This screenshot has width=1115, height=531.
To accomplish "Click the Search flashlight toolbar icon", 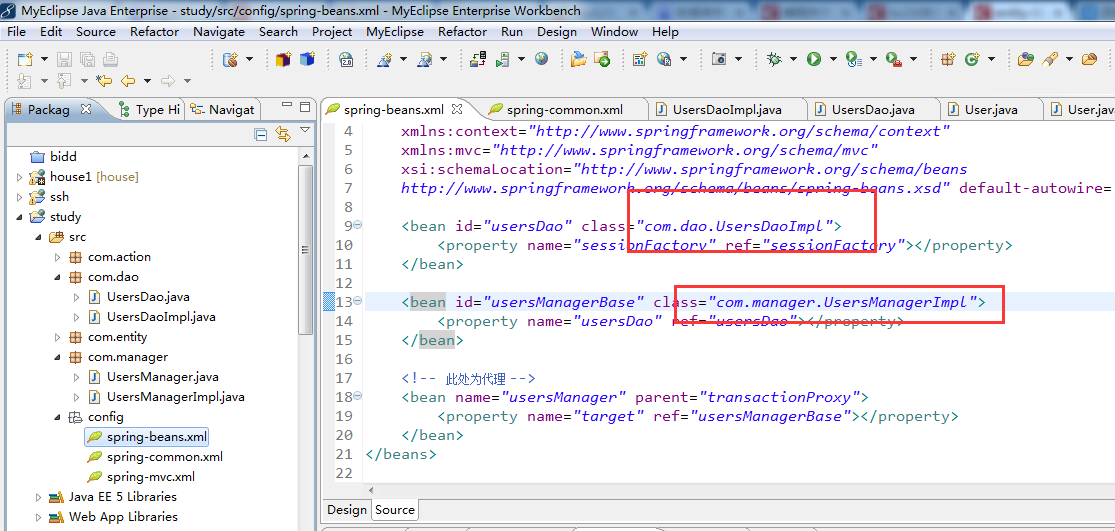I will [1051, 60].
